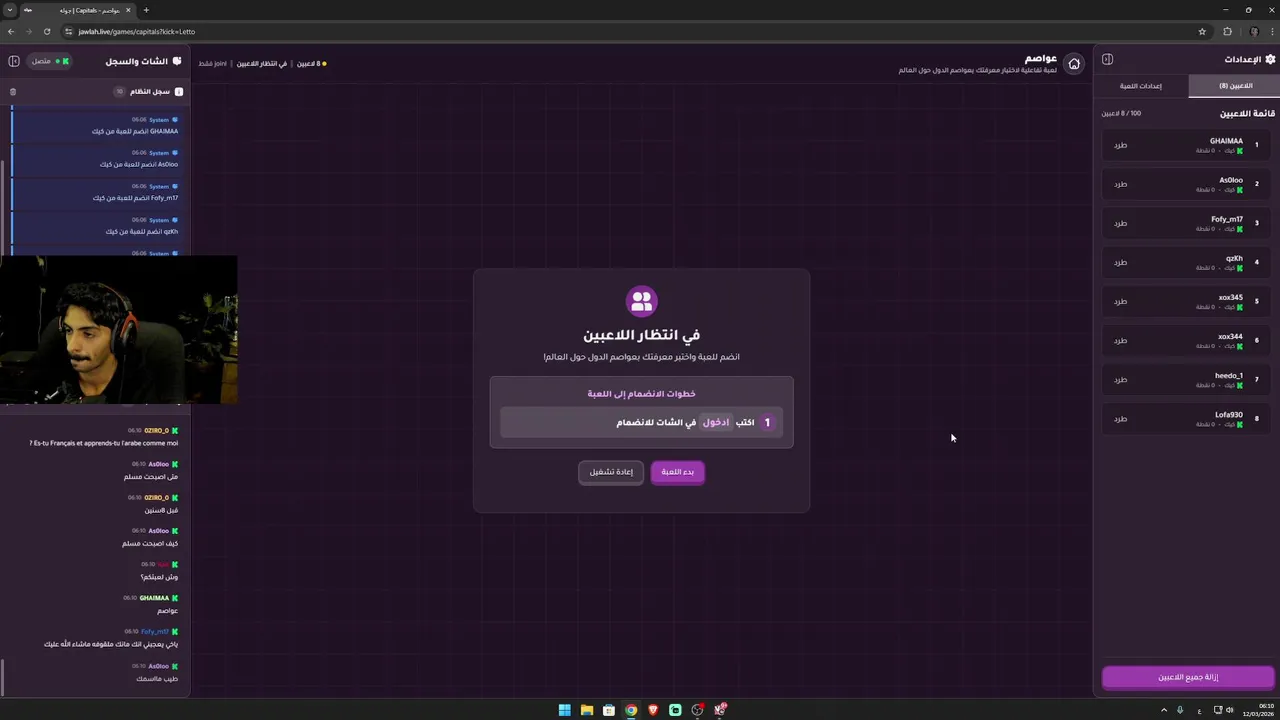The width and height of the screenshot is (1280, 720).
Task: Click the chat panel scrollbar
Action: click(3, 676)
